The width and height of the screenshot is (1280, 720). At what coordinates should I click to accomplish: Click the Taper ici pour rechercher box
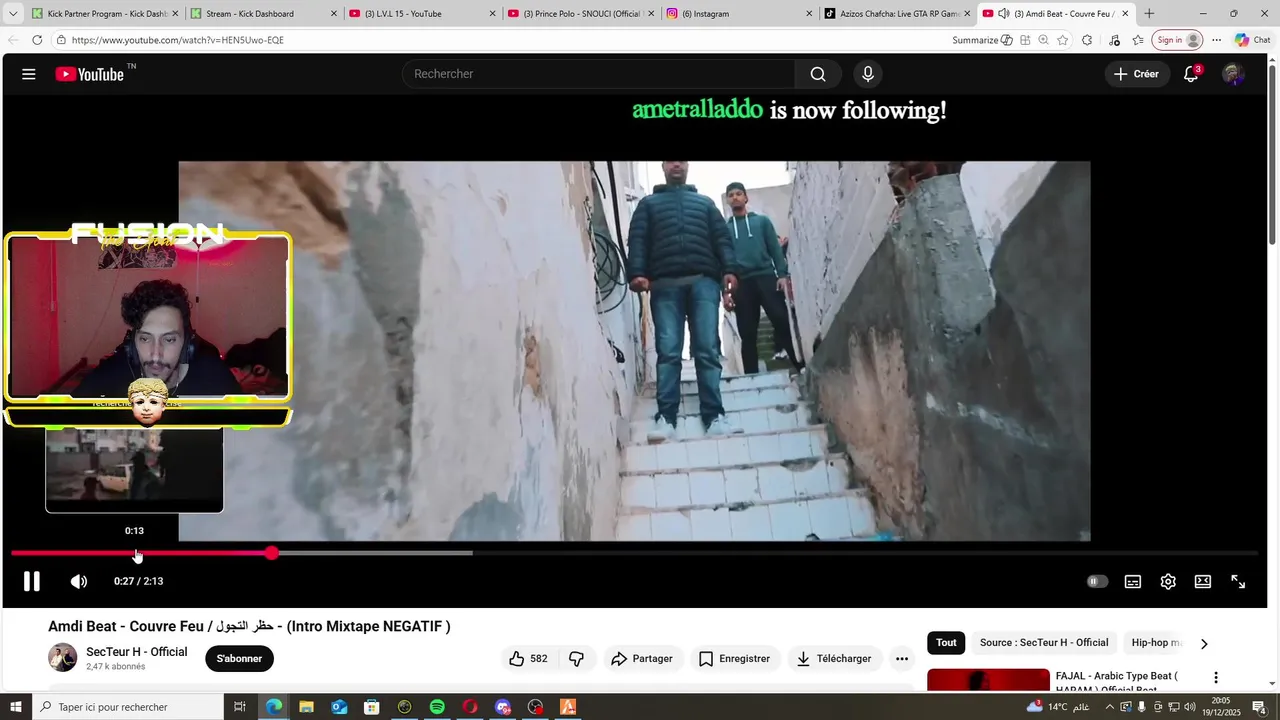click(128, 707)
